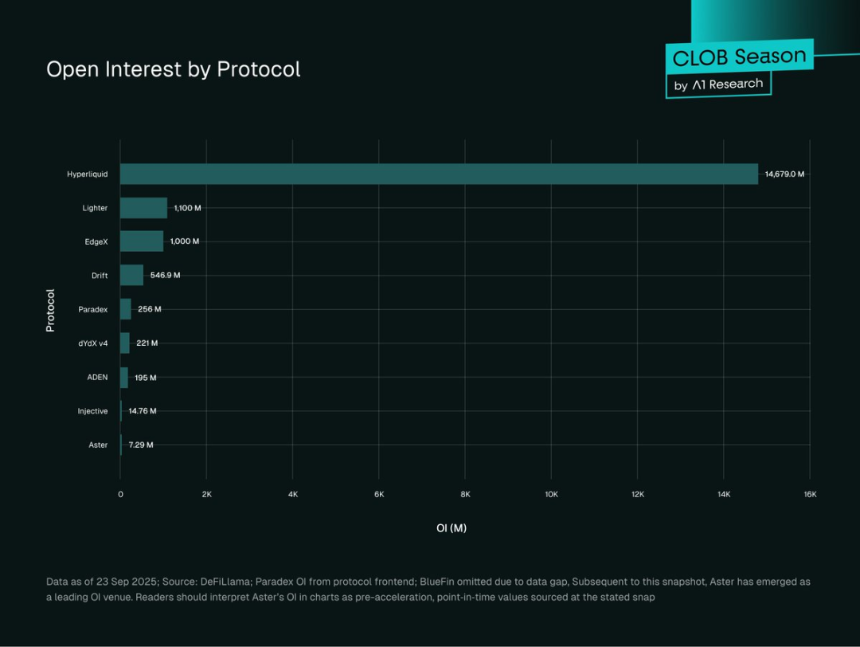Open the by A1 Research label

pos(718,84)
